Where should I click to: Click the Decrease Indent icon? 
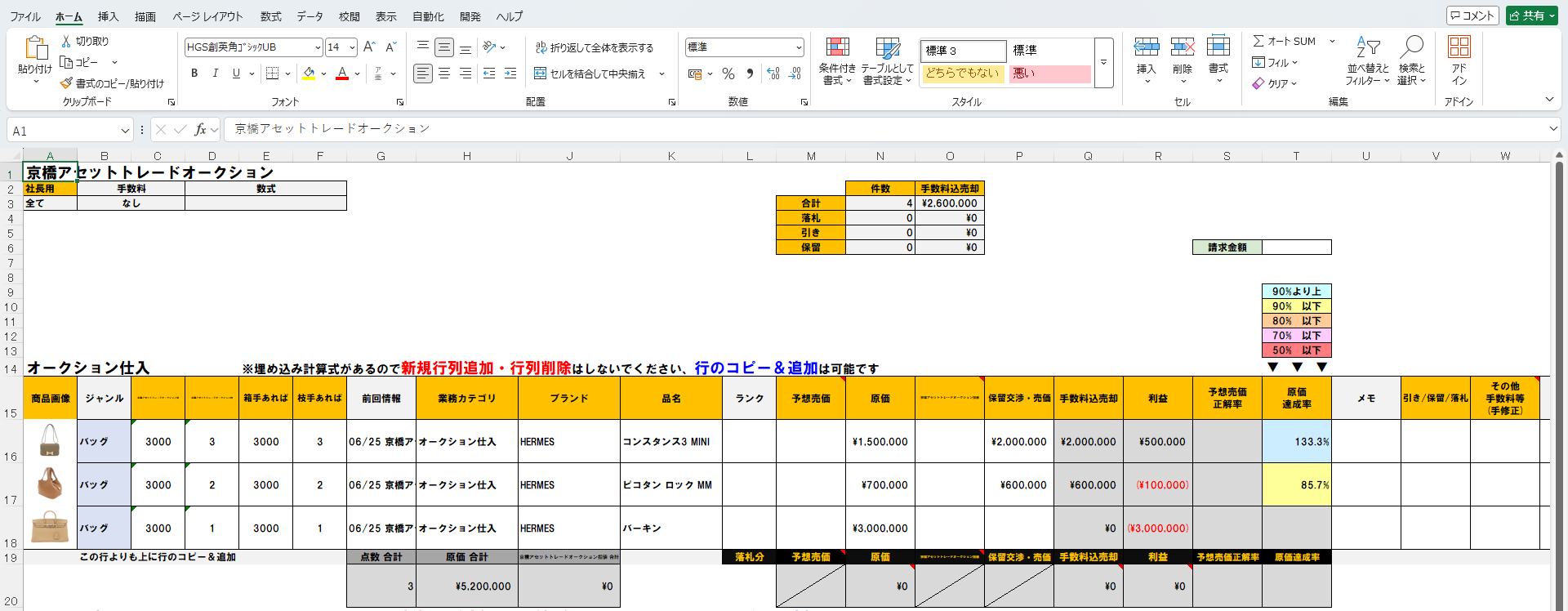489,74
